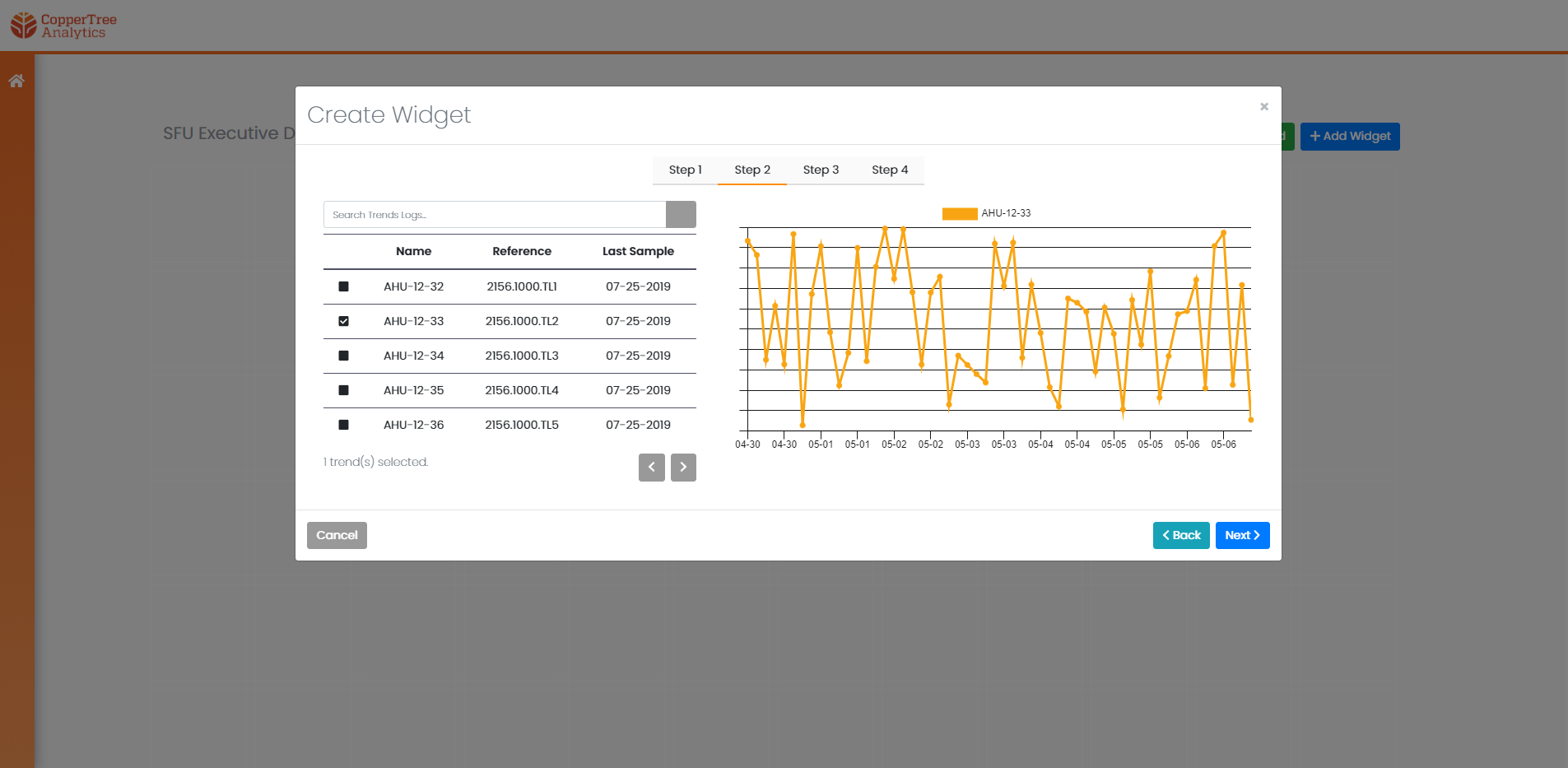Select the Step 2 tab

pos(752,170)
